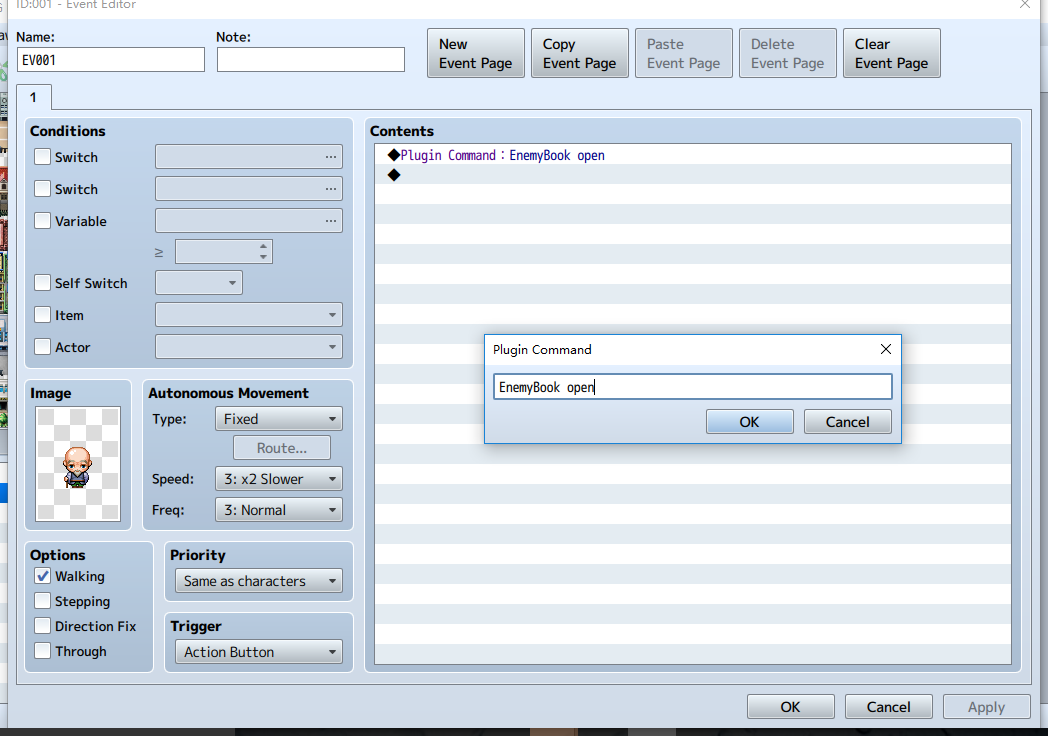
Task: Open the Priority dropdown
Action: tap(259, 581)
